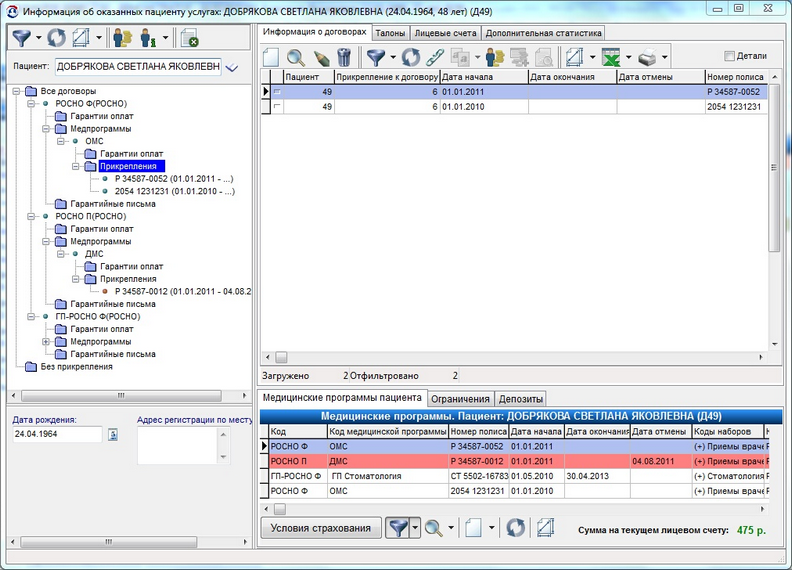Select the ГП Стоматология program row
Image resolution: width=792 pixels, height=570 pixels.
click(516, 476)
